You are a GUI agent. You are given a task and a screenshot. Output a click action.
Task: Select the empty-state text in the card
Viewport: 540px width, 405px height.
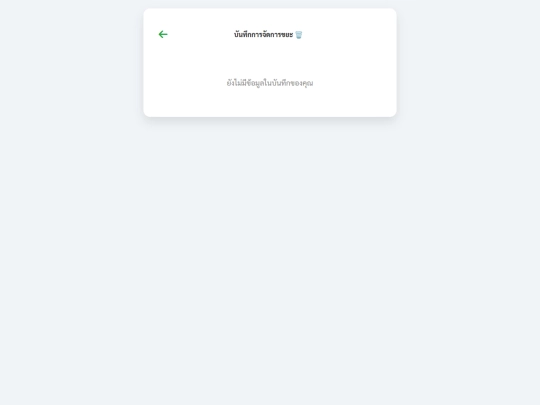tap(270, 83)
